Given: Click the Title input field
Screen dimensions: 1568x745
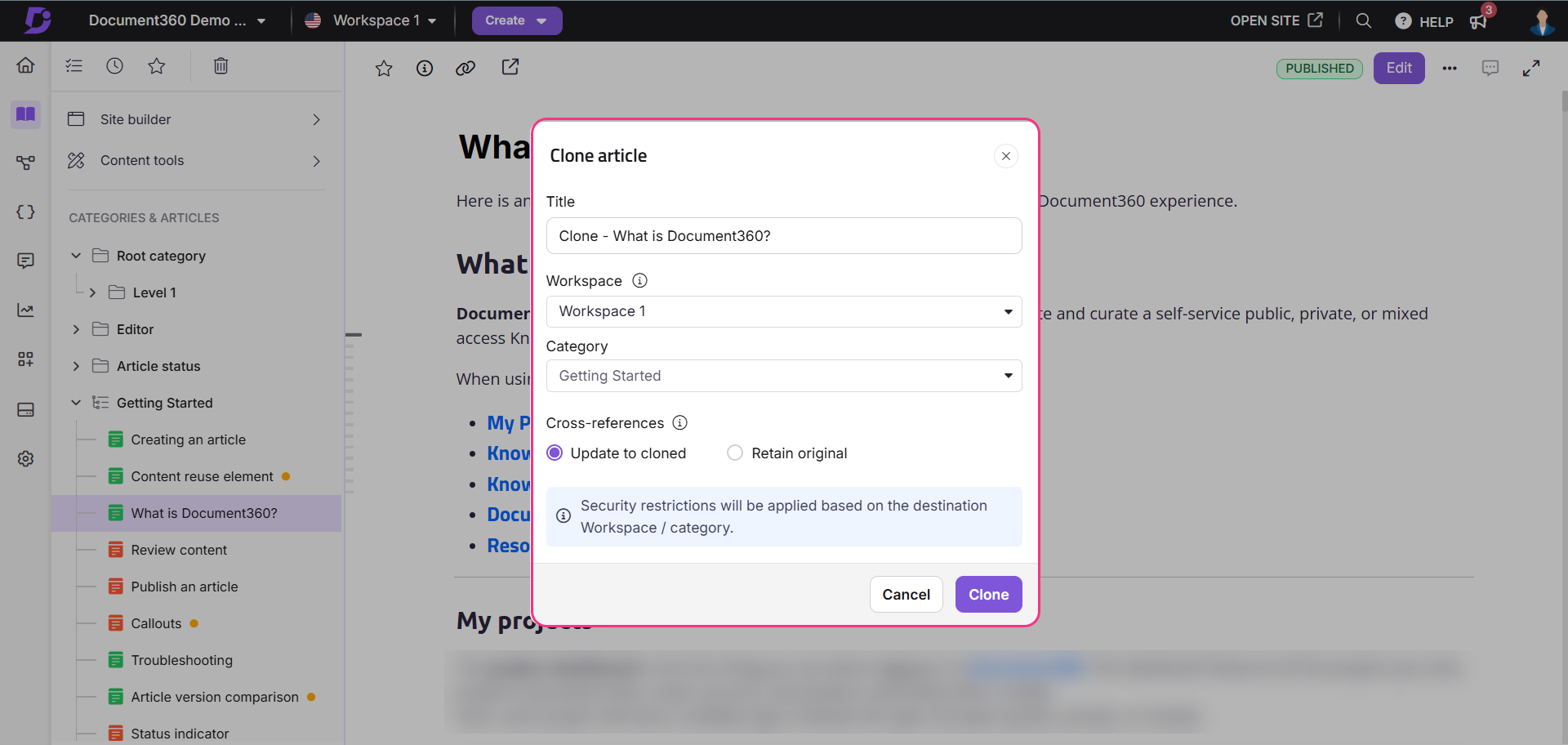Looking at the screenshot, I should (x=784, y=236).
